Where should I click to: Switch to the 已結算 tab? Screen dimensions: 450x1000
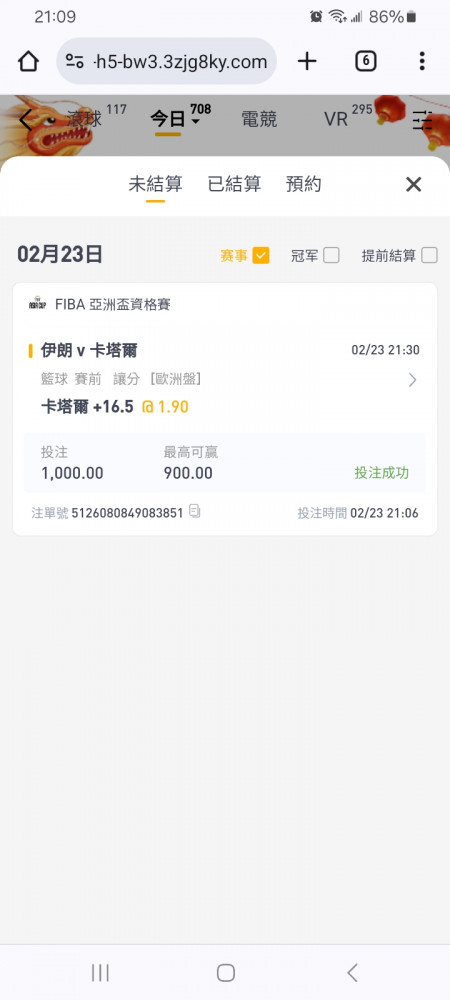(x=235, y=184)
